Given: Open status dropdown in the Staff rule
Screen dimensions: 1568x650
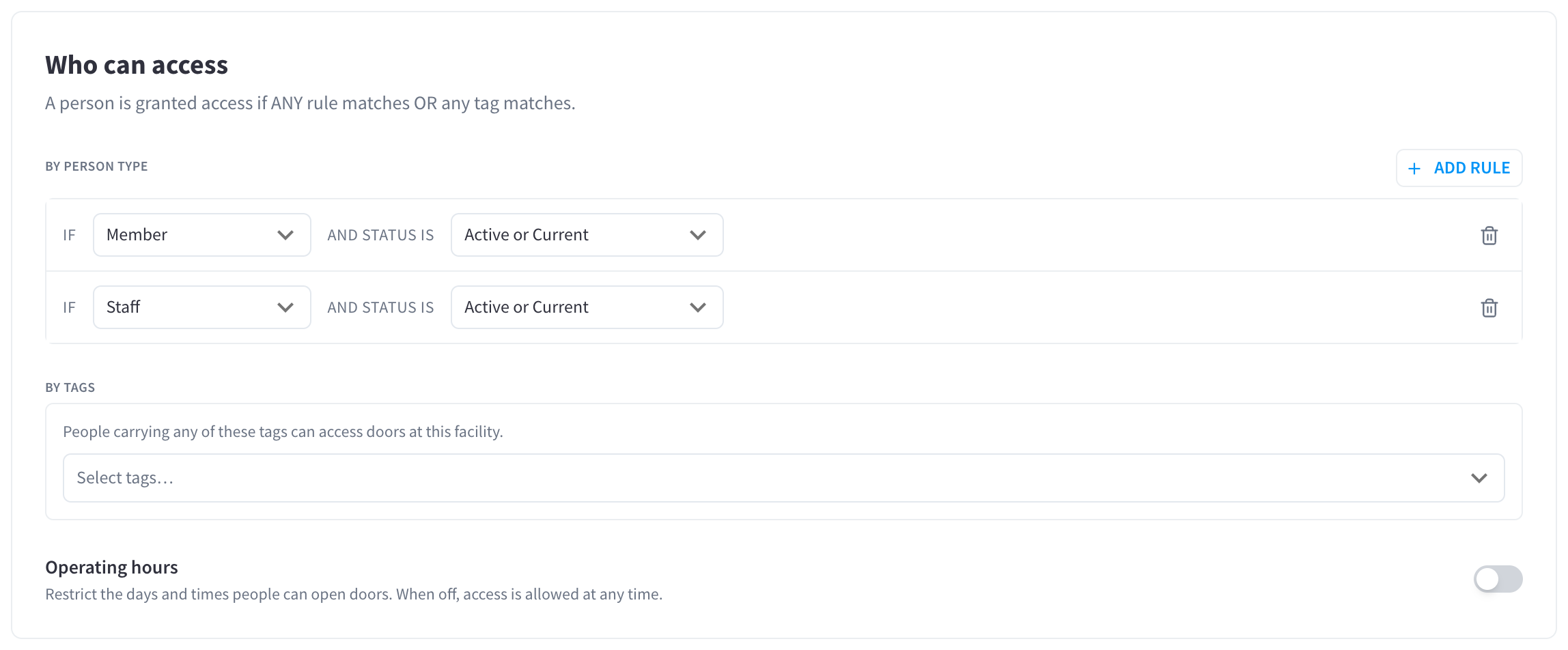Looking at the screenshot, I should pos(587,307).
